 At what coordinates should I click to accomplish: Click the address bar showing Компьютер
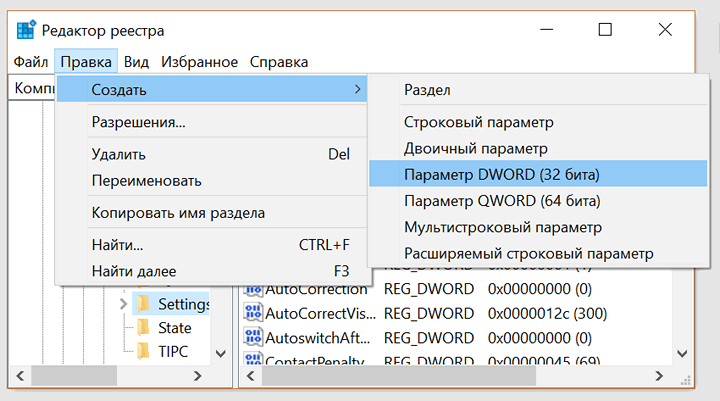pos(32,87)
